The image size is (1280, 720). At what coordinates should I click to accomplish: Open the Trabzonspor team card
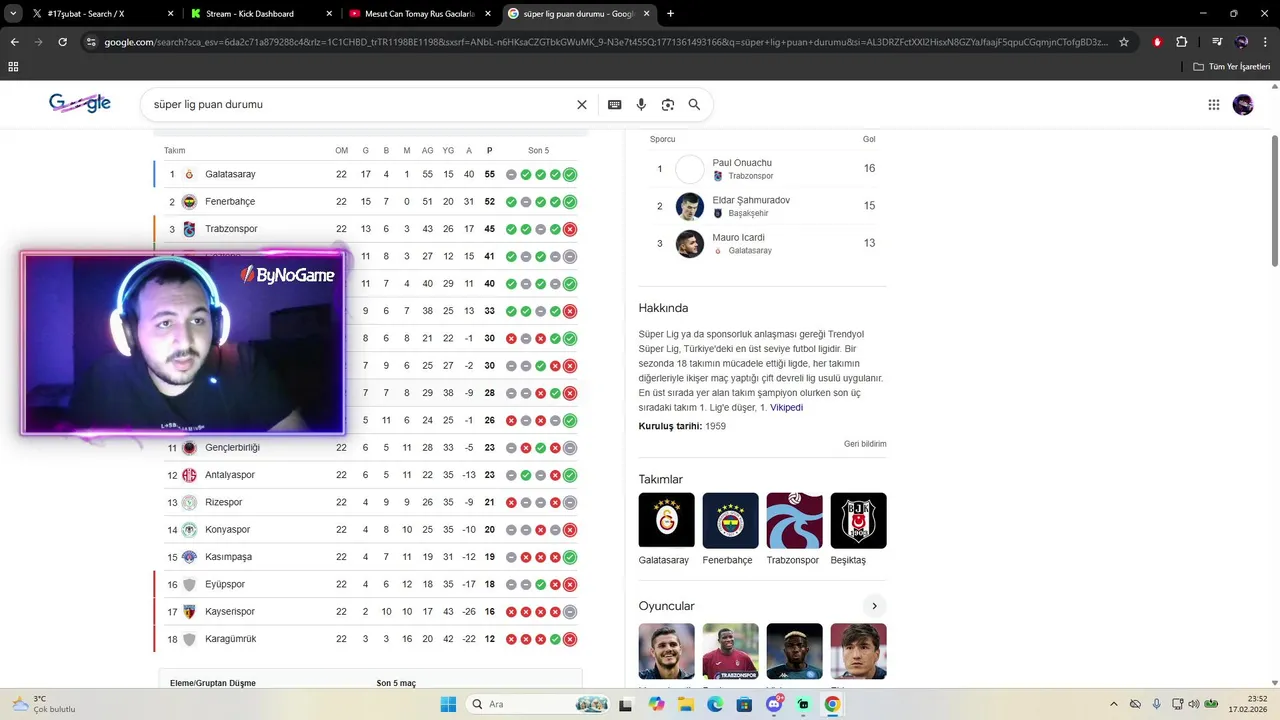pyautogui.click(x=794, y=530)
